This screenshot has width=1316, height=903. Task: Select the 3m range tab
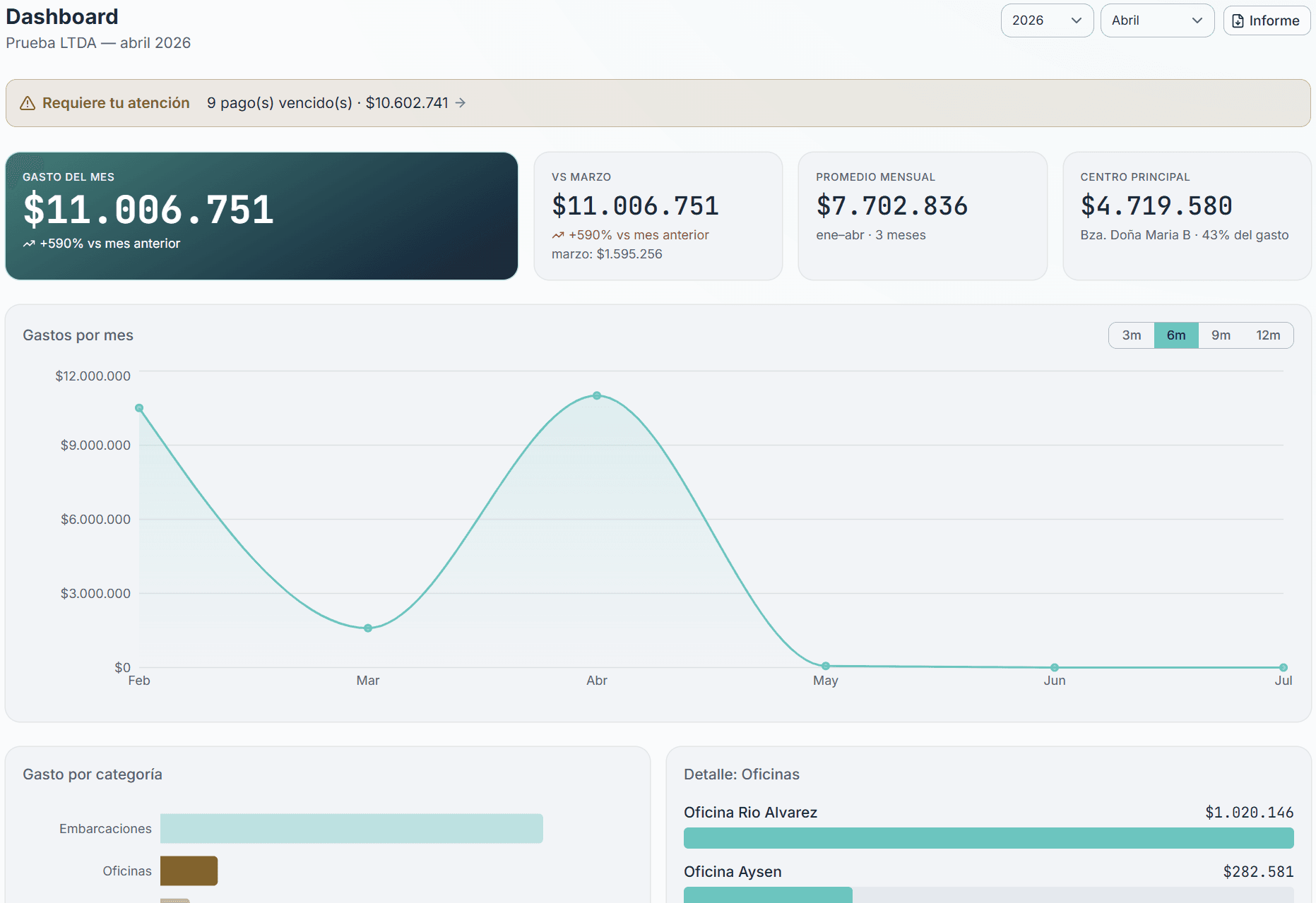coord(1132,335)
